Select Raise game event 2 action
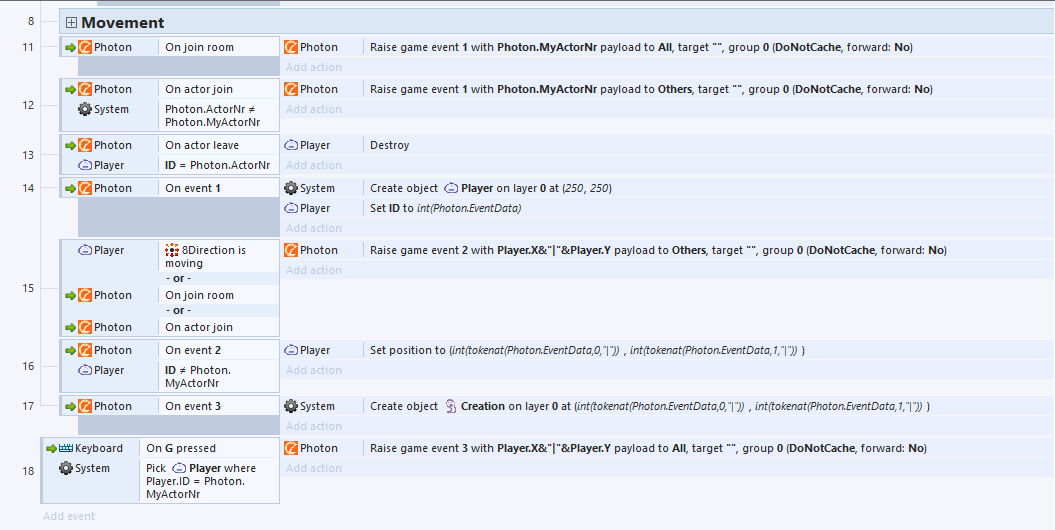 point(658,250)
